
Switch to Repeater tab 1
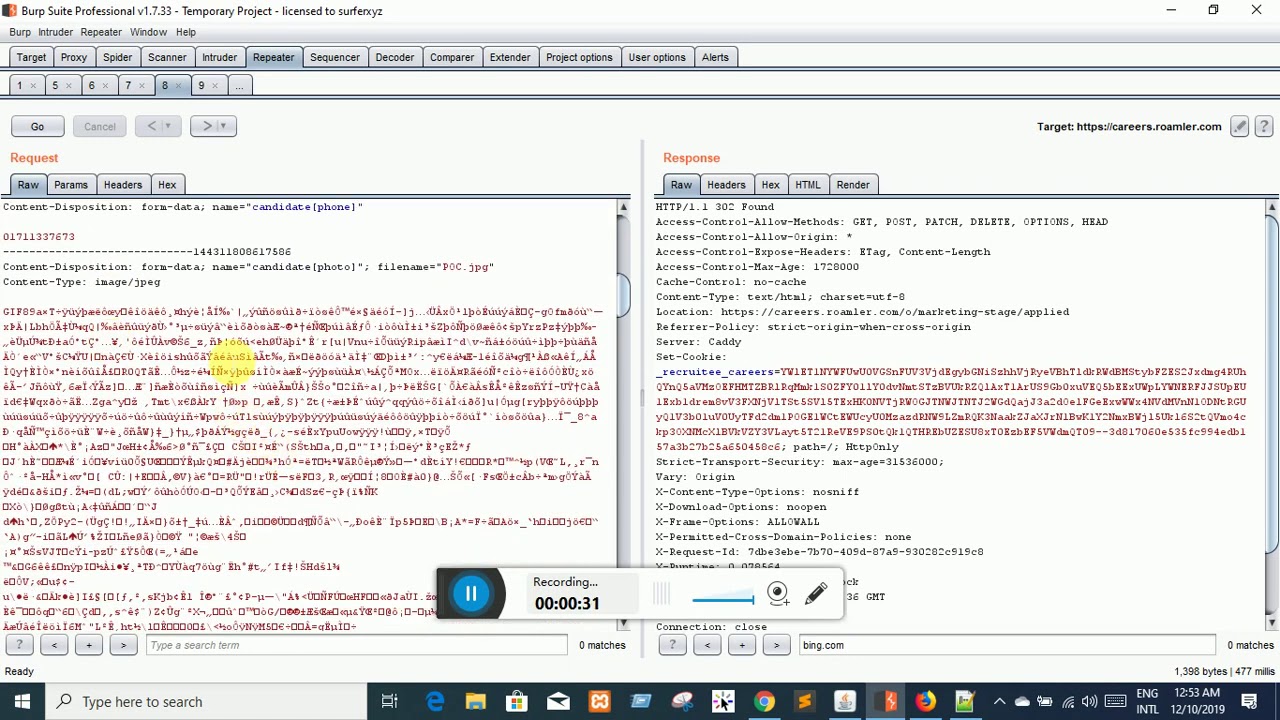click(x=19, y=86)
